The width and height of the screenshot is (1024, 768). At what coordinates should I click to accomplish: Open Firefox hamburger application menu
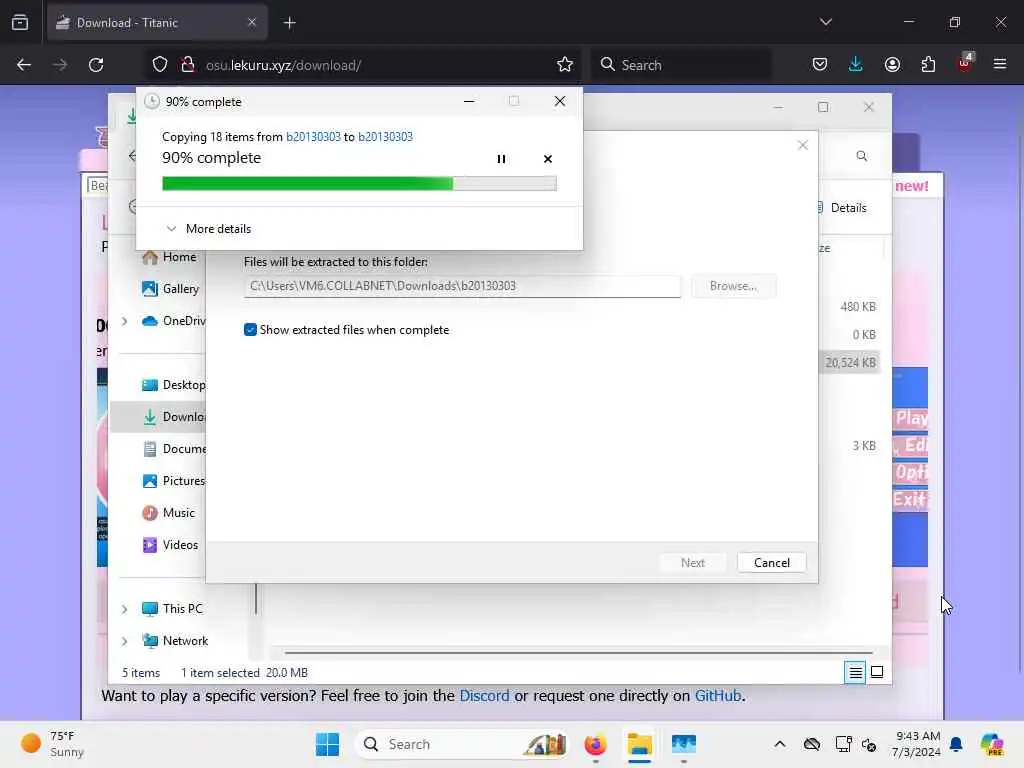tap(999, 65)
